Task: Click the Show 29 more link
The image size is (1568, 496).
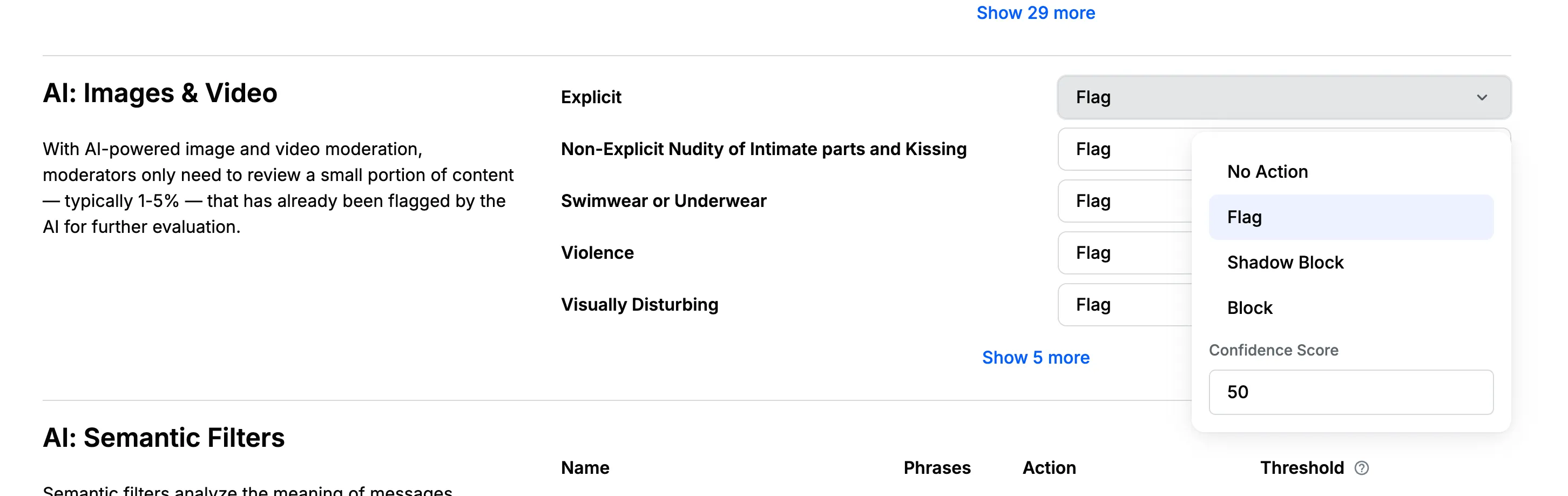Action: point(1036,13)
